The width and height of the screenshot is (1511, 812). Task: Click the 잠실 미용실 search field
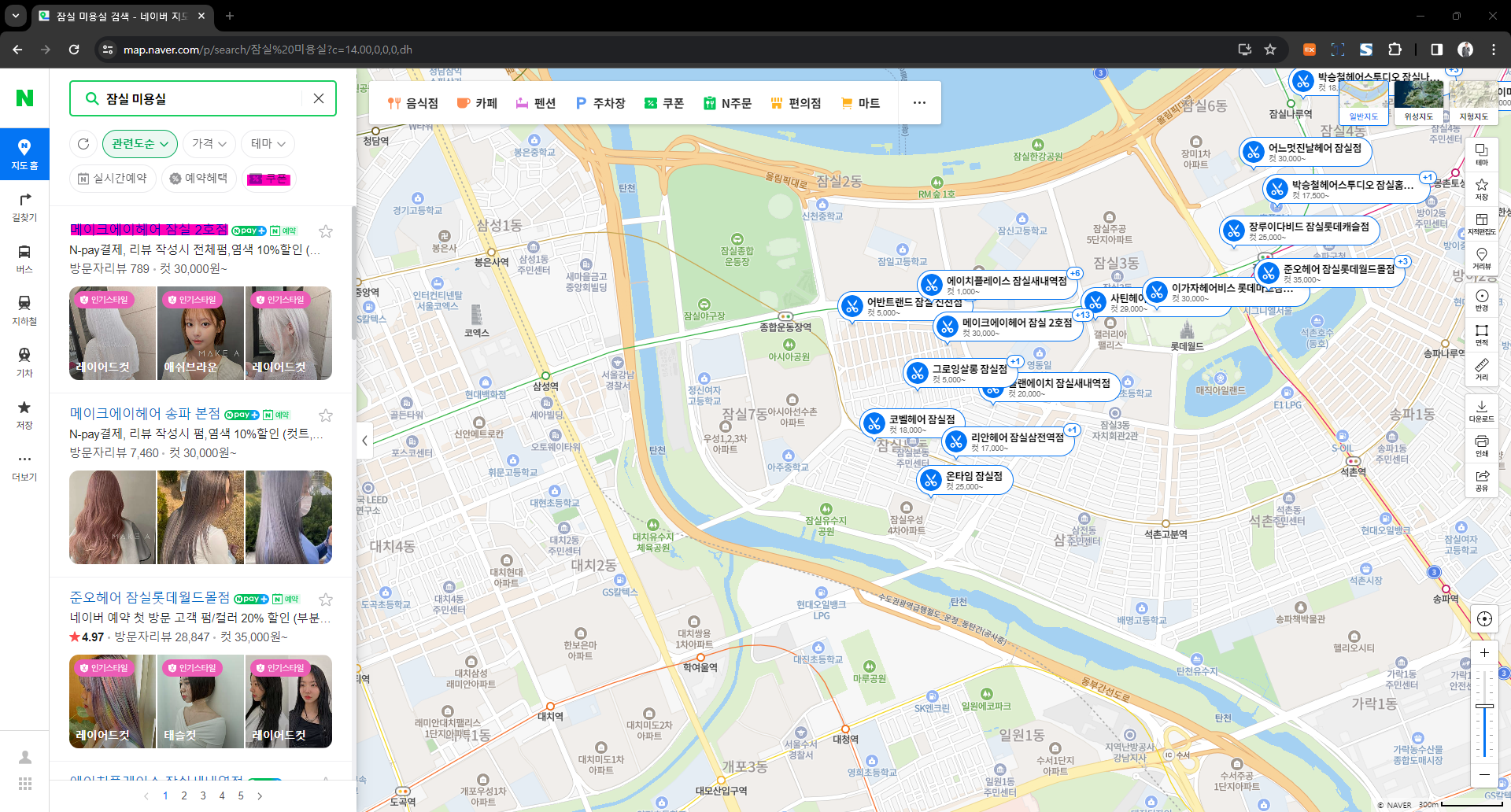pyautogui.click(x=203, y=98)
